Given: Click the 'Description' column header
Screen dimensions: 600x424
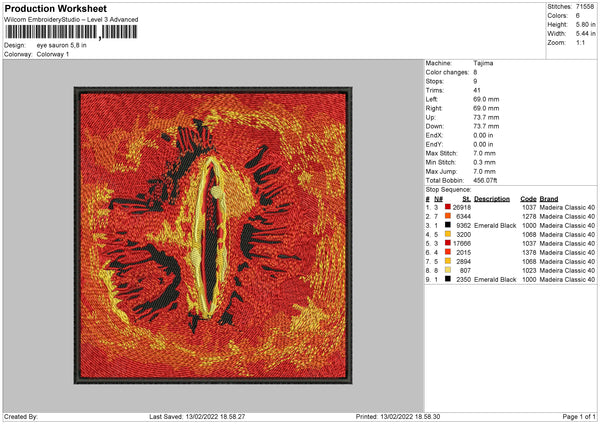Looking at the screenshot, I should coord(492,199).
